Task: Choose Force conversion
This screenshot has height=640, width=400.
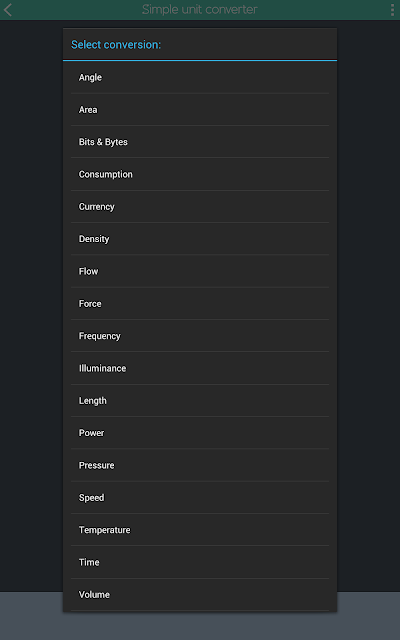Action: pos(200,304)
